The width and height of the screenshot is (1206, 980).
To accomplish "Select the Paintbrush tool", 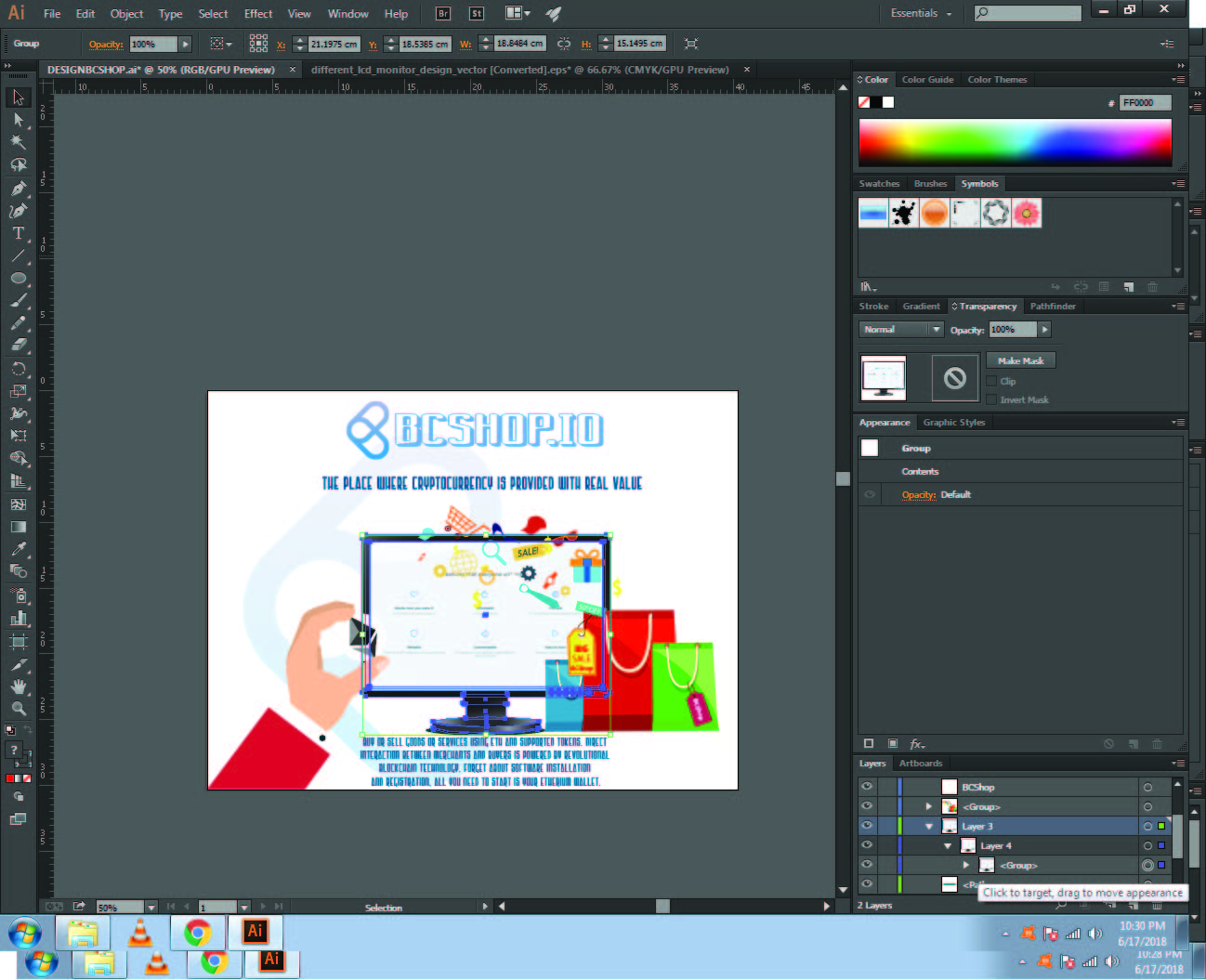I will tap(19, 301).
